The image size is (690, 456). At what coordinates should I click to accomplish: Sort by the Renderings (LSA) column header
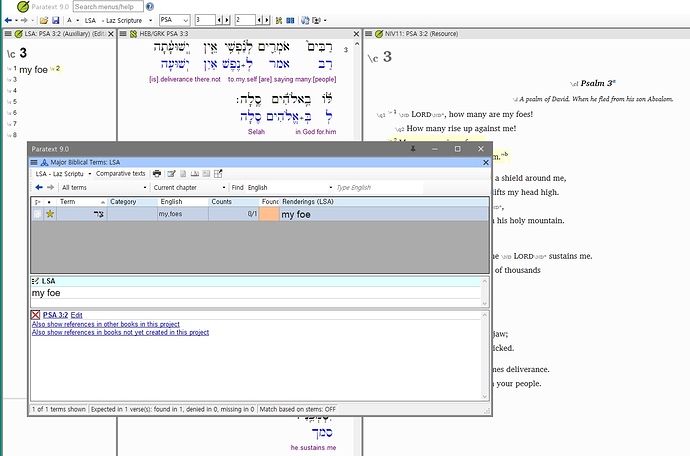[384, 202]
